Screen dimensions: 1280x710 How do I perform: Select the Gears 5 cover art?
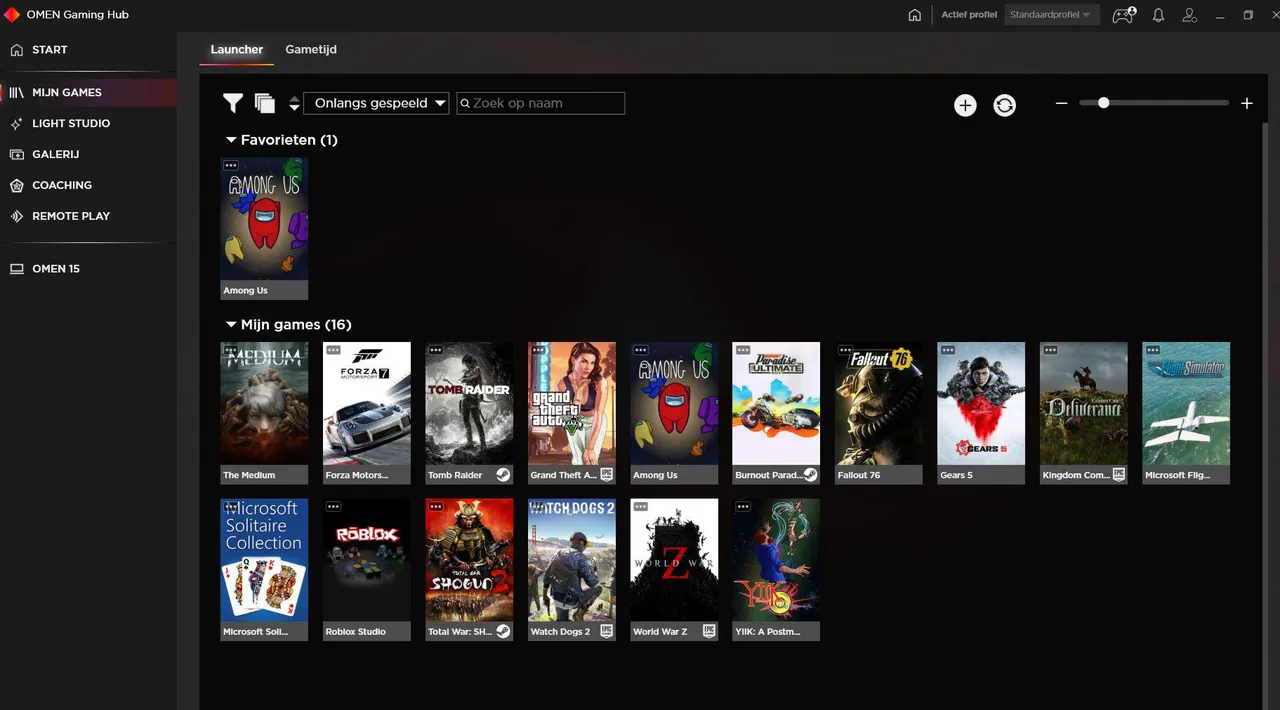point(981,404)
